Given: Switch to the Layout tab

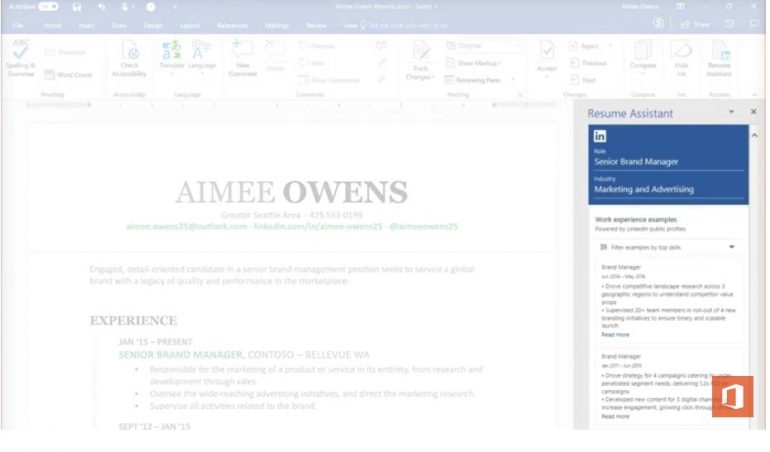Looking at the screenshot, I should pyautogui.click(x=190, y=25).
